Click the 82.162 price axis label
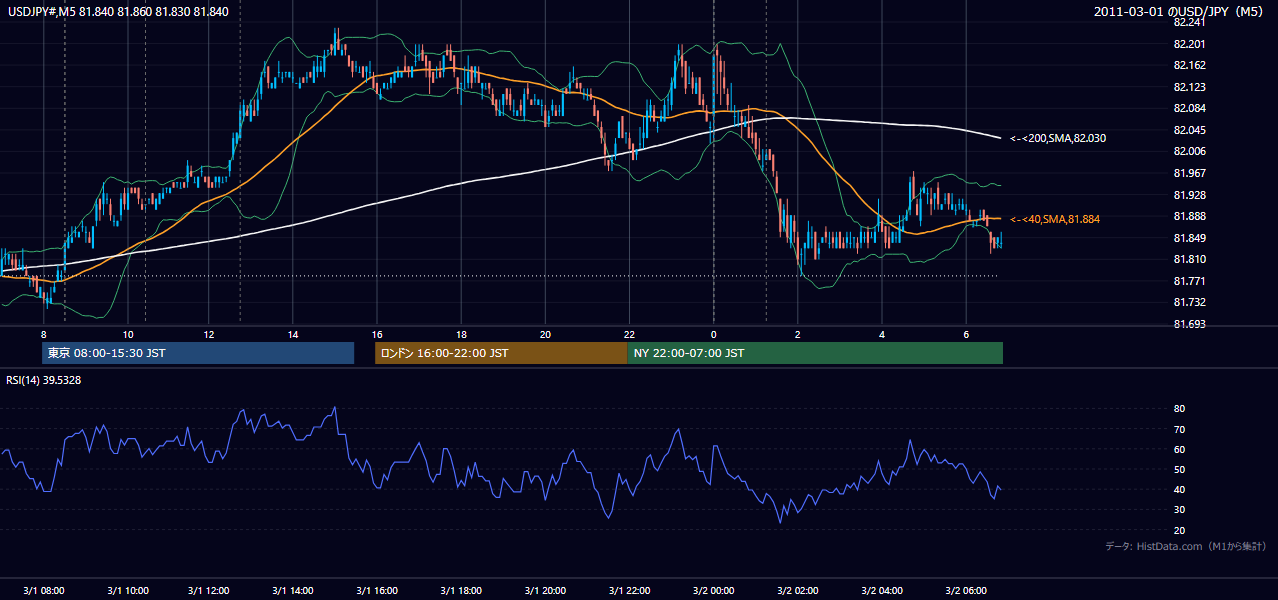Screen dimensions: 1278x600 tap(1190, 65)
